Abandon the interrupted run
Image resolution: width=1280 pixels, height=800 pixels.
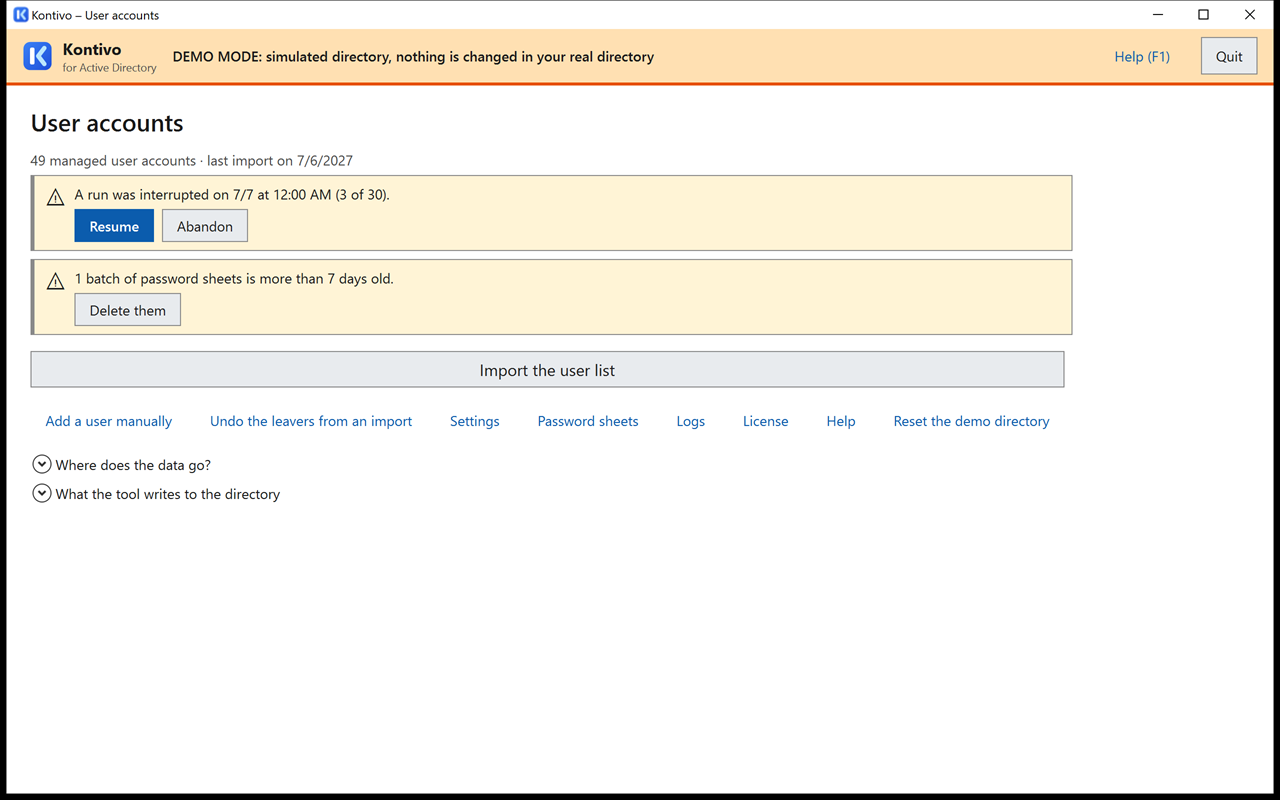205,226
